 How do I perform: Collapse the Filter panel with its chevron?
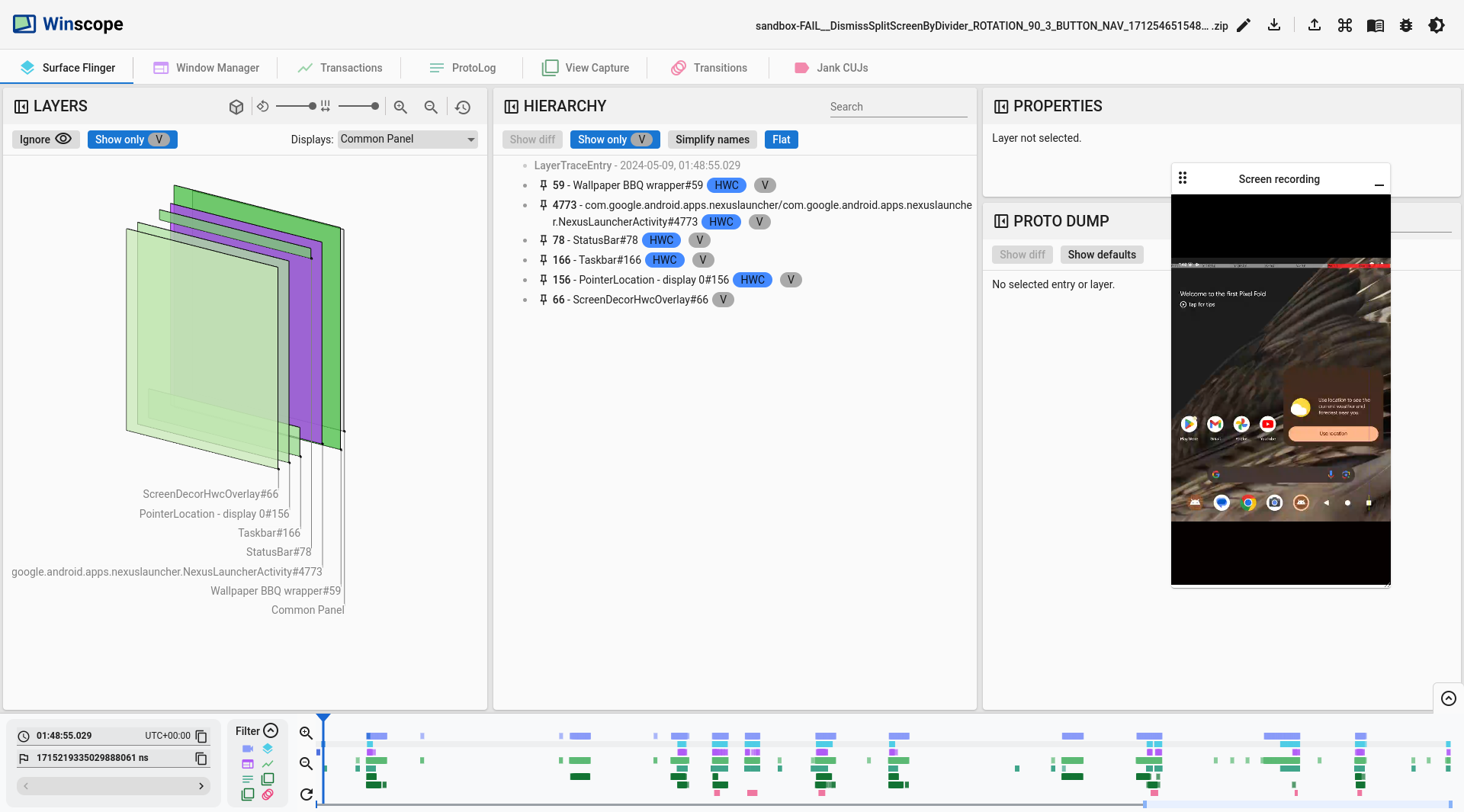[272, 730]
